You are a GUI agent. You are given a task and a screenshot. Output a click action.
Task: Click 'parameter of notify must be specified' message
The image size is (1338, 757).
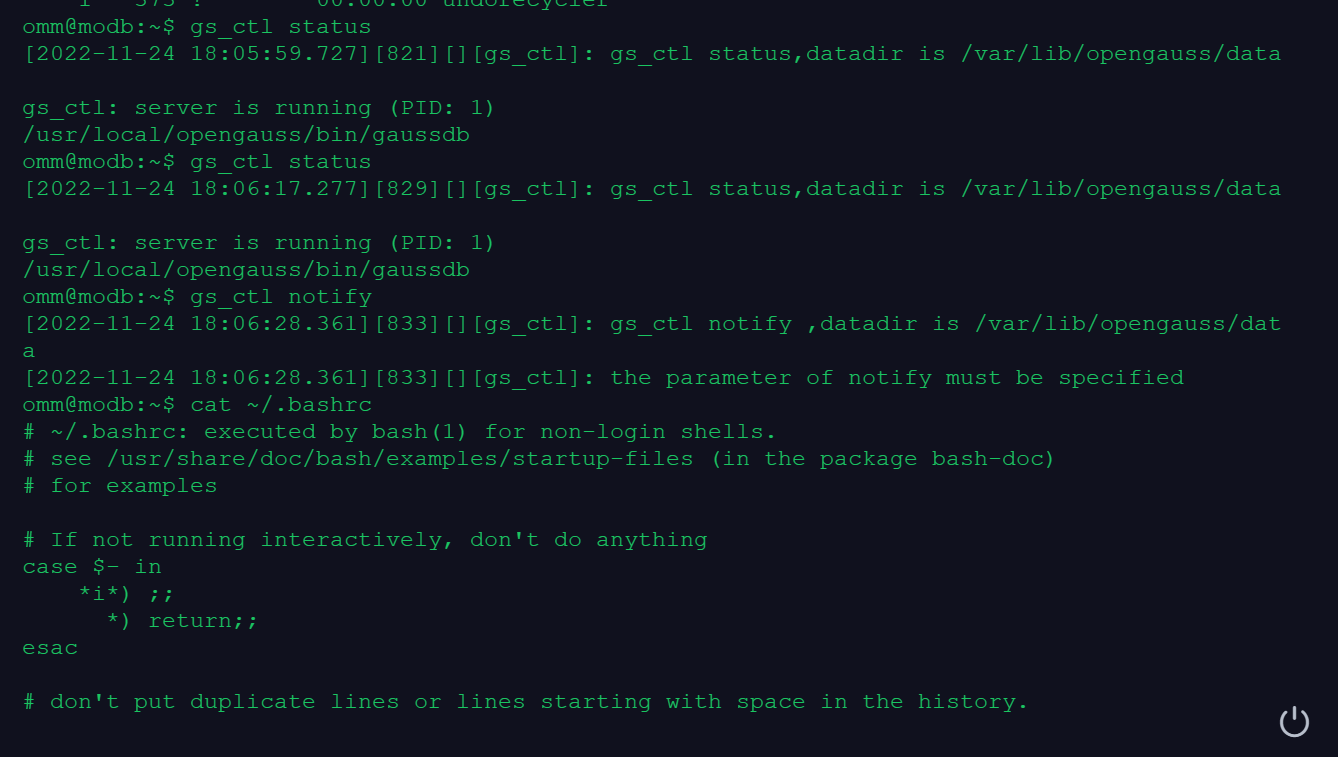(x=896, y=377)
